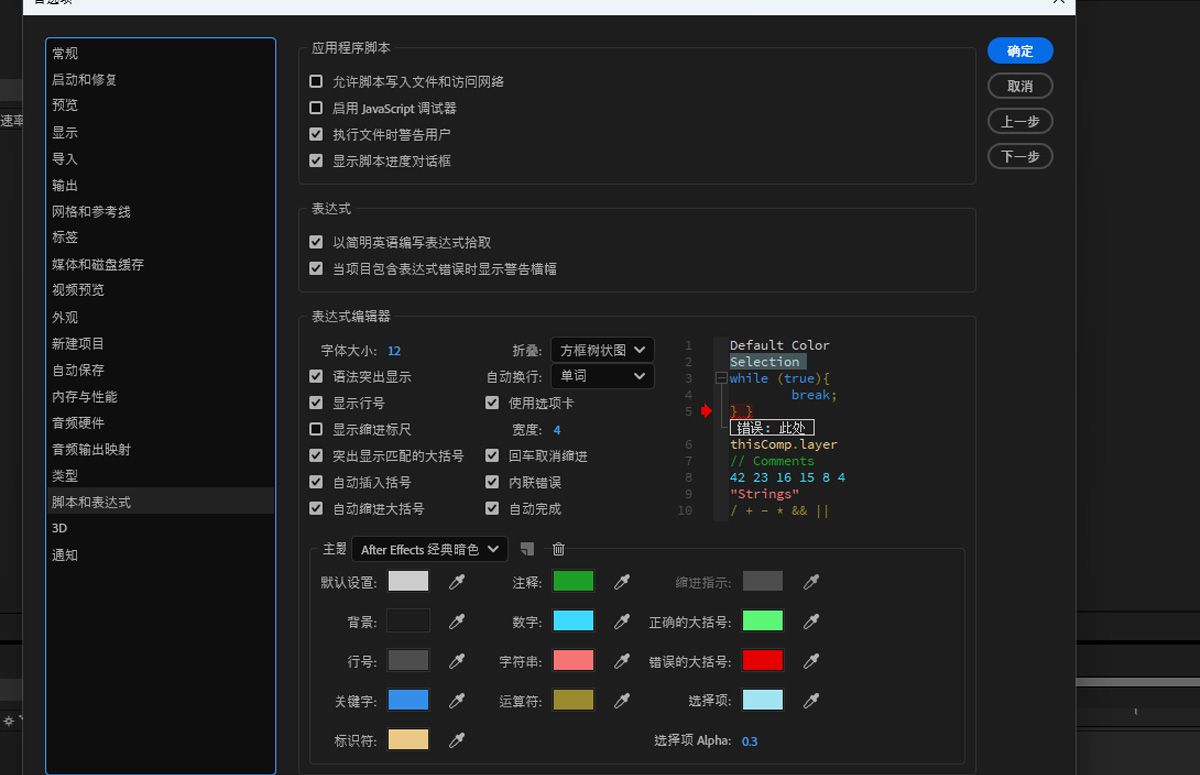Screen dimensions: 1200x775
Task: 点击默认设置颜色旁的吸管图标
Action: 457,580
